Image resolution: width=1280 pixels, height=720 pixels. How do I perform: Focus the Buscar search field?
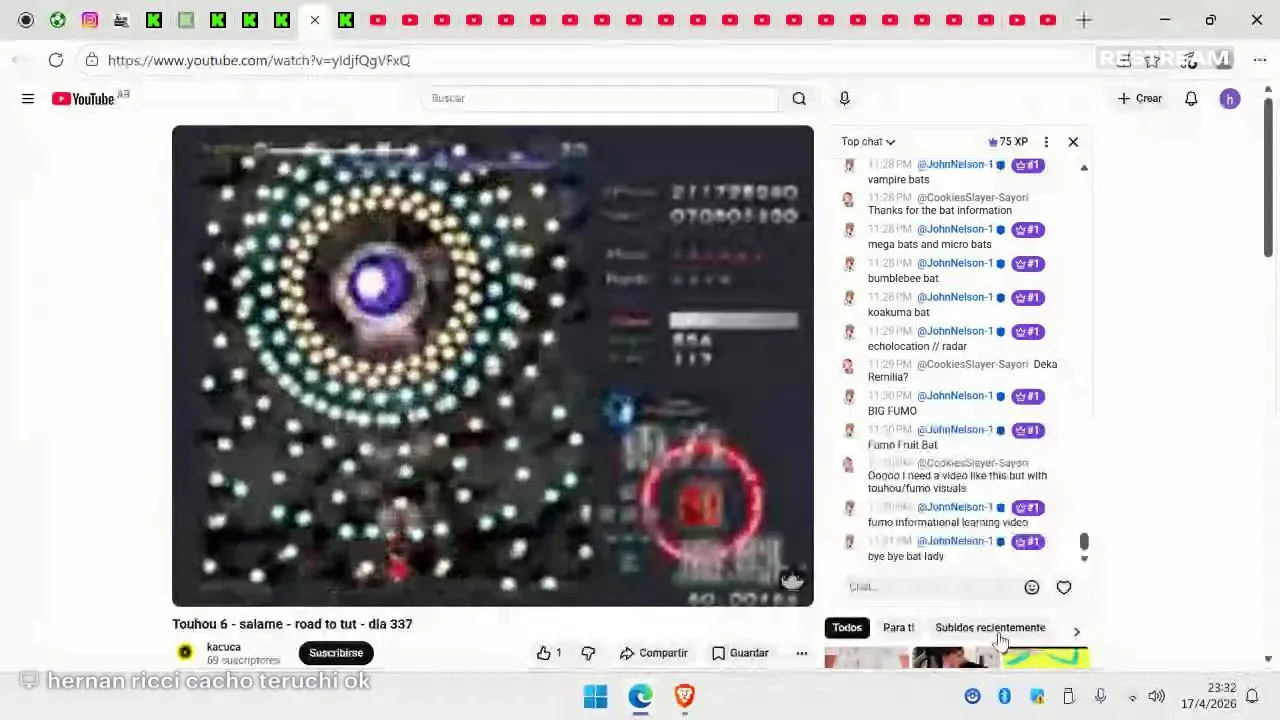600,98
